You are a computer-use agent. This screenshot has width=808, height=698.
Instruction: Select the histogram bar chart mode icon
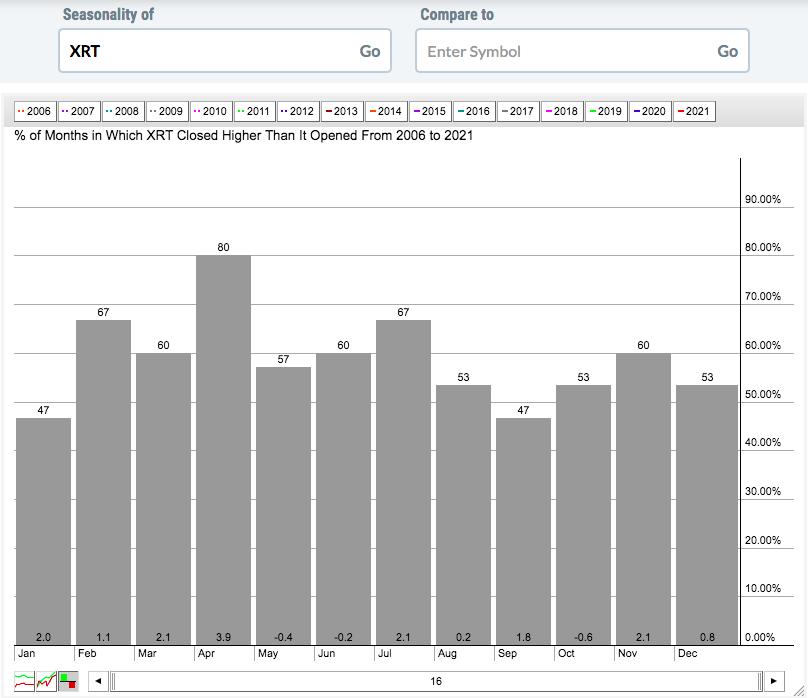[68, 681]
